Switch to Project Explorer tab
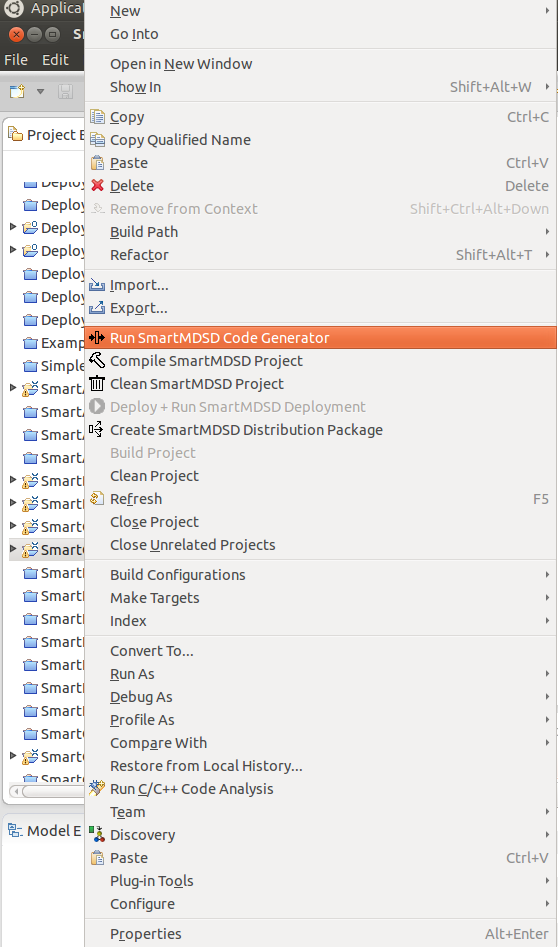This screenshot has width=558, height=947. point(45,135)
